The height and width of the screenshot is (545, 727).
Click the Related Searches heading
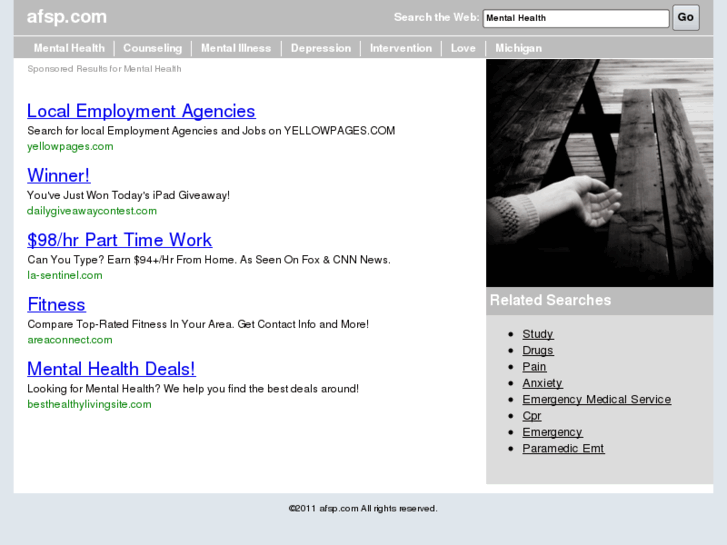pos(550,300)
